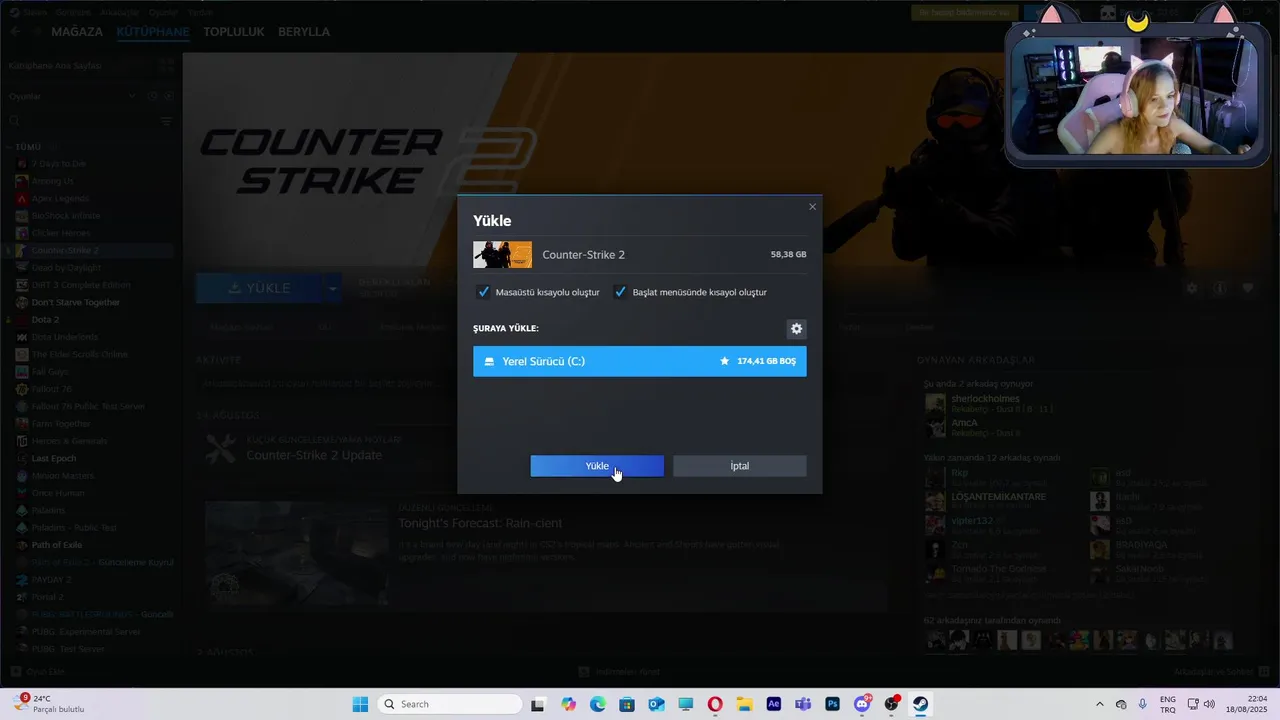Open Tonight's Forecast: Rain-cient news post
This screenshot has height=720, width=1280.
click(480, 523)
